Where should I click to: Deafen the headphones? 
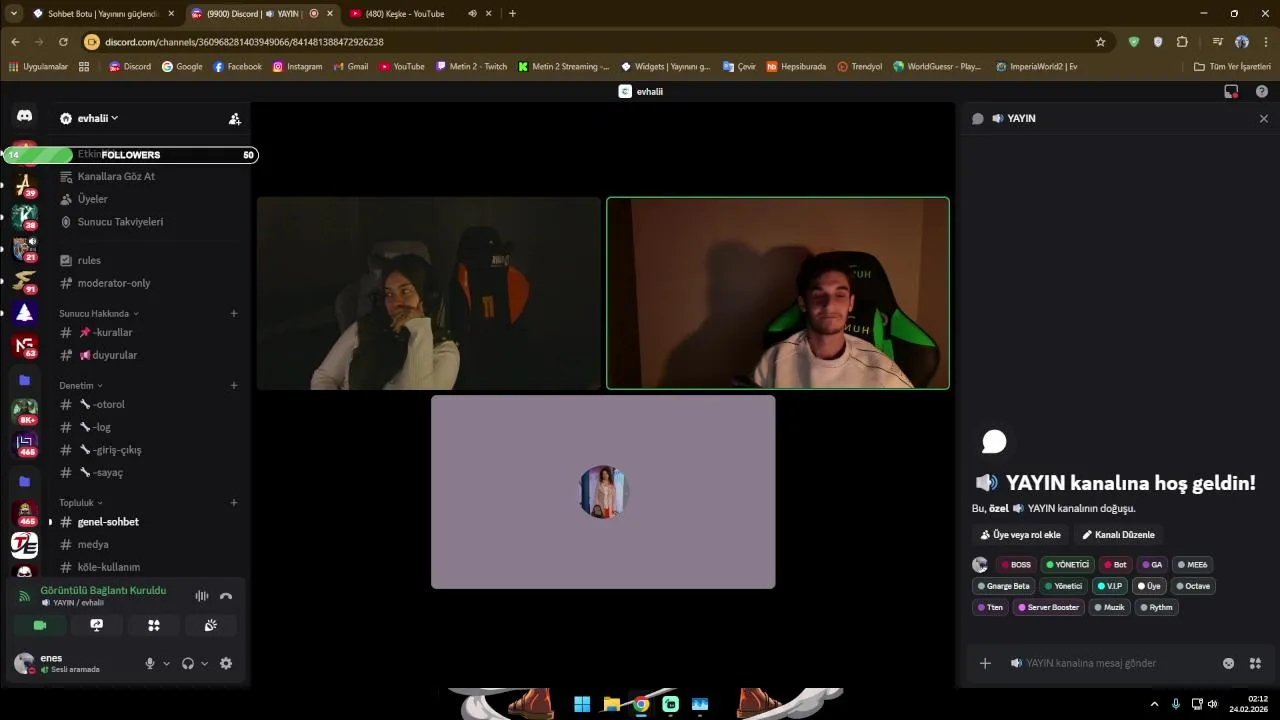click(187, 663)
